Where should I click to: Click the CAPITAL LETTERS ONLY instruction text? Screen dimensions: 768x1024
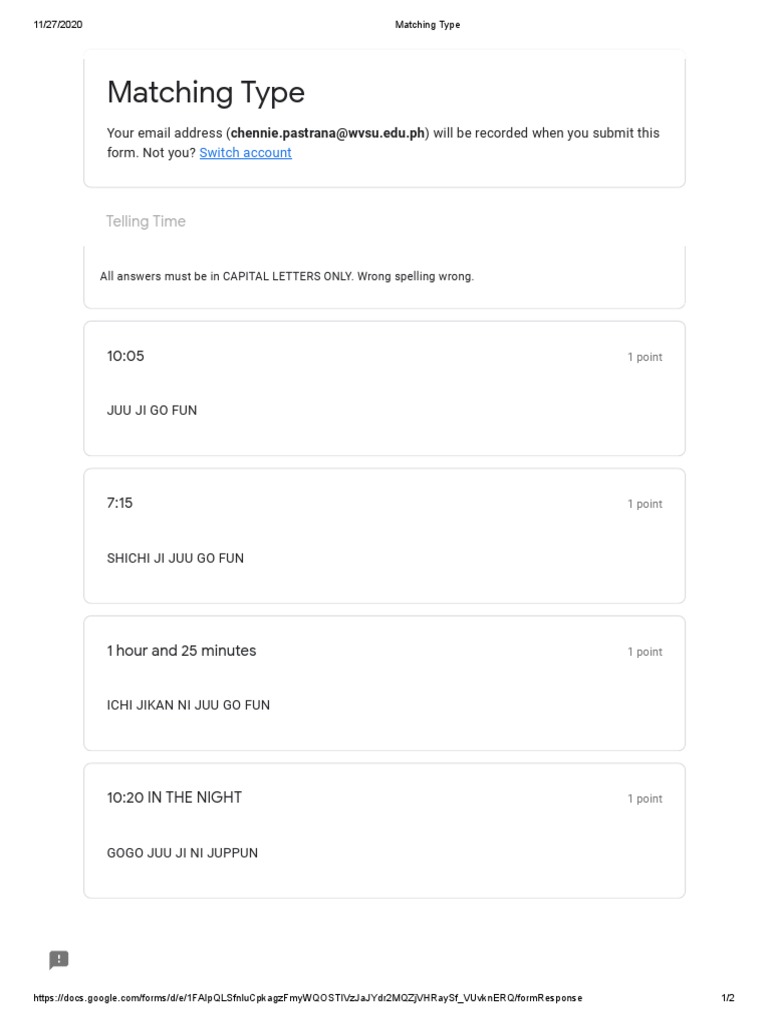287,276
